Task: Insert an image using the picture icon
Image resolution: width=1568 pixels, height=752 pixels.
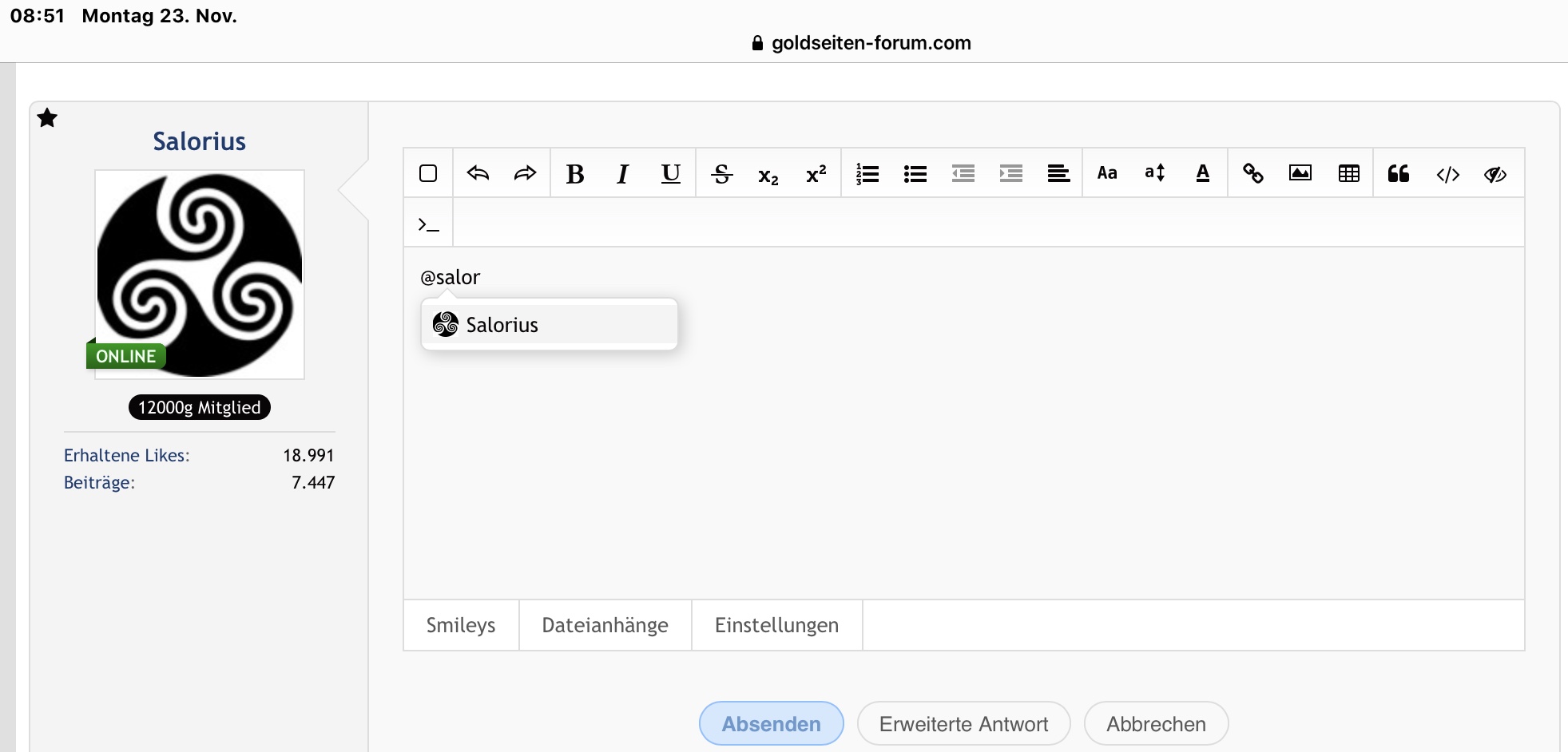Action: pyautogui.click(x=1300, y=173)
